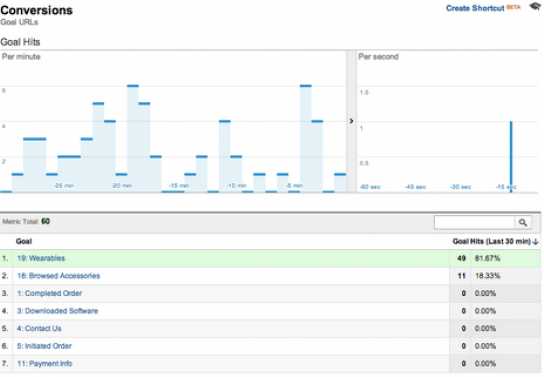Click the tallest bar near -20 min

[133, 139]
